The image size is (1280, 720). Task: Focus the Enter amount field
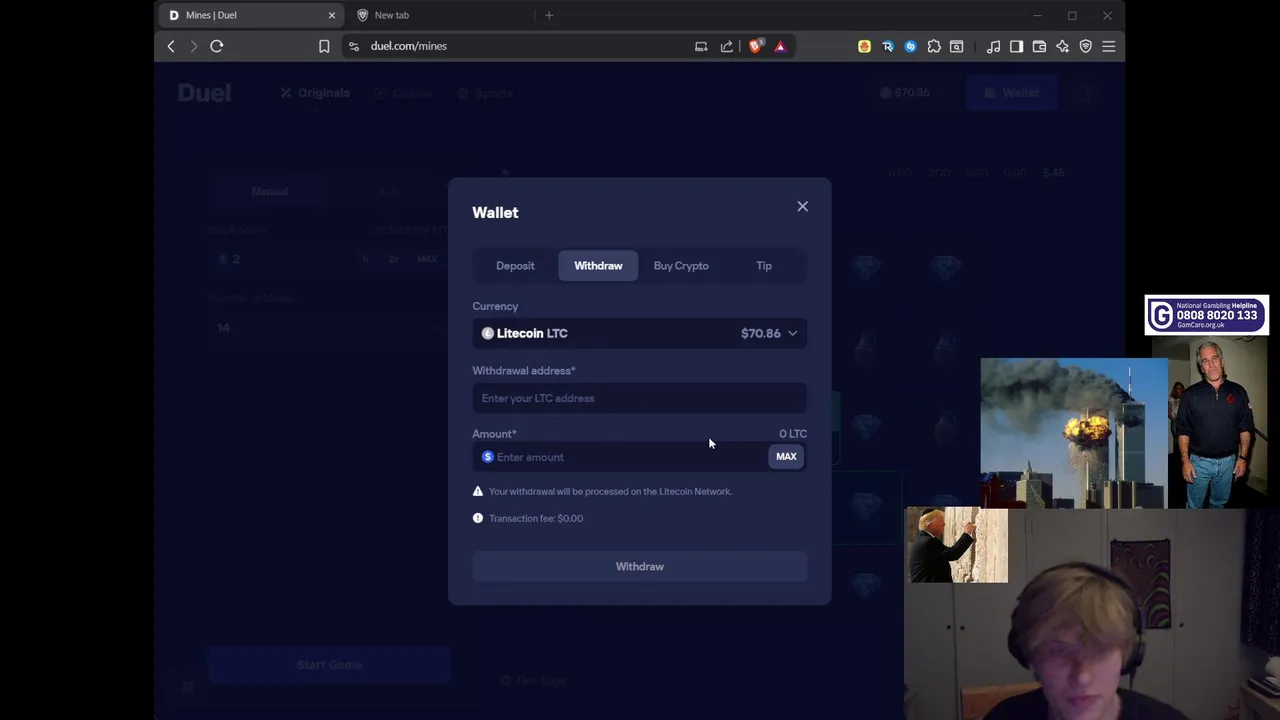(620, 457)
